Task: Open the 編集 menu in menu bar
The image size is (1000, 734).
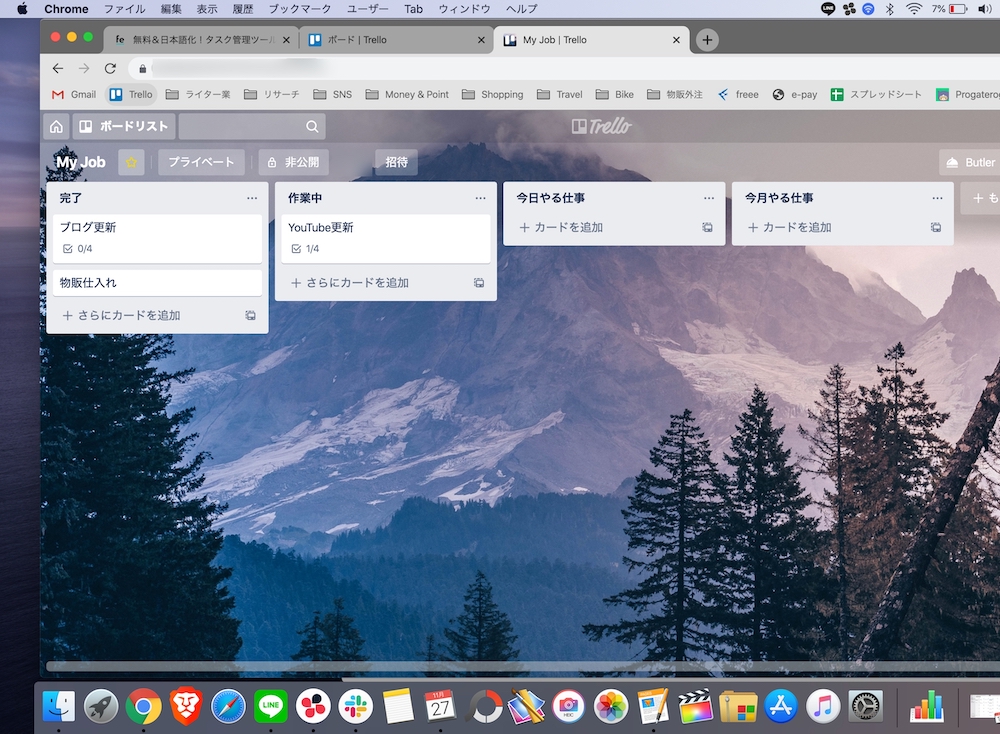Action: [x=171, y=9]
